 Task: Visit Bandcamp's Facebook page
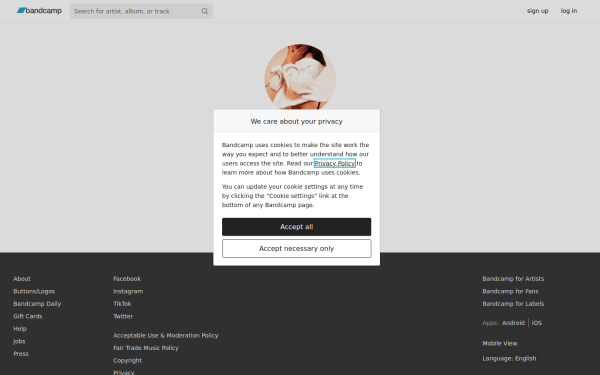tap(127, 279)
